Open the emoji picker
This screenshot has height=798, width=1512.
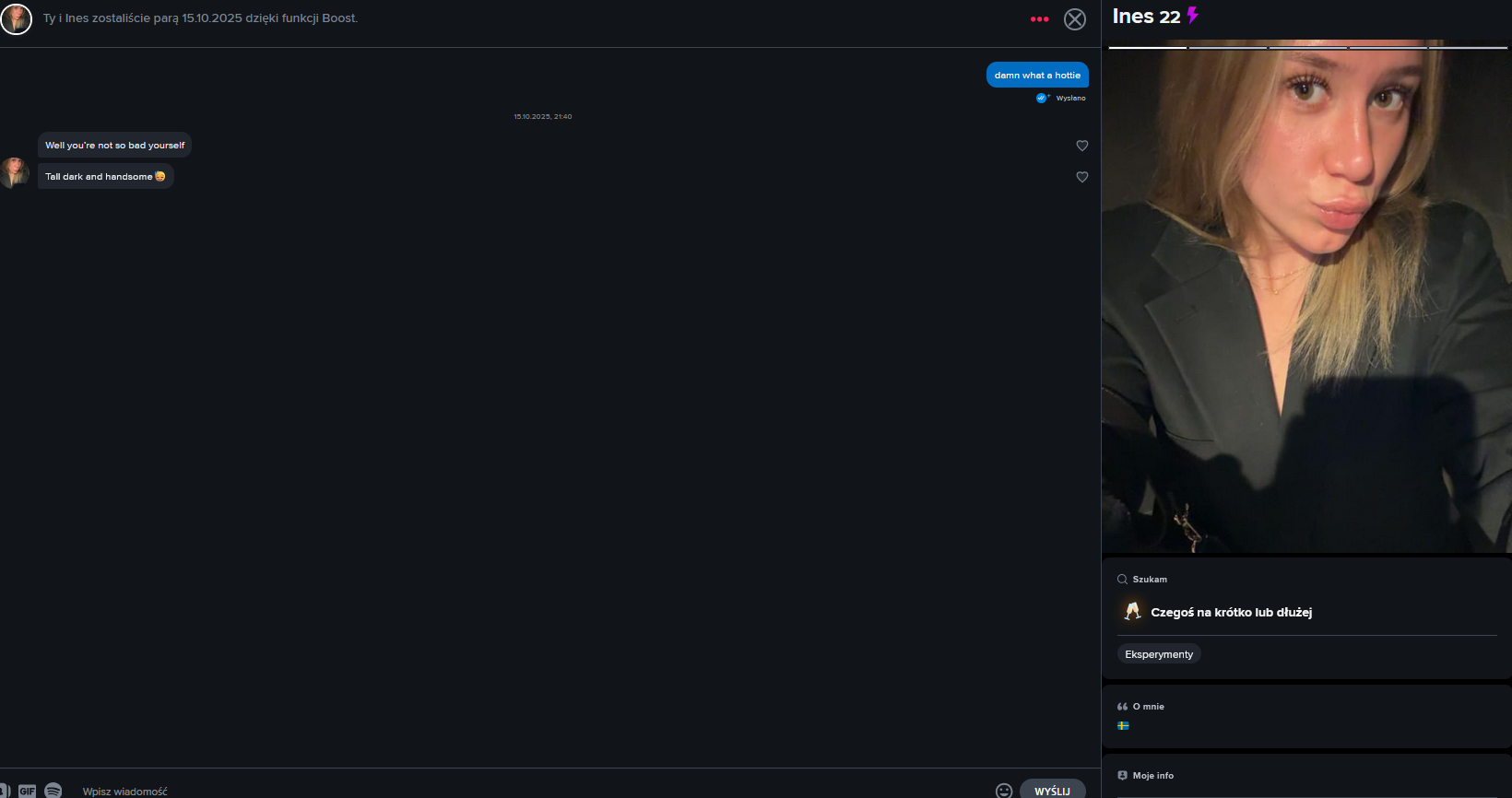click(x=1004, y=791)
